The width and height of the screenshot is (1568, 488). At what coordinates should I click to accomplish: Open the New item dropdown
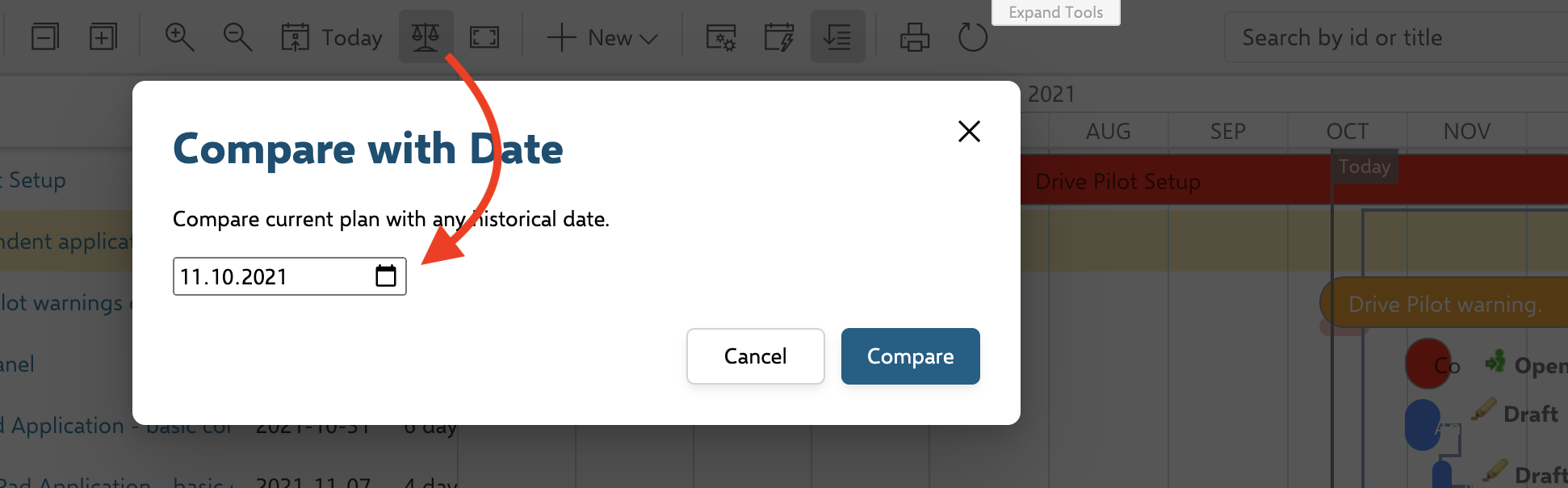pyautogui.click(x=602, y=36)
